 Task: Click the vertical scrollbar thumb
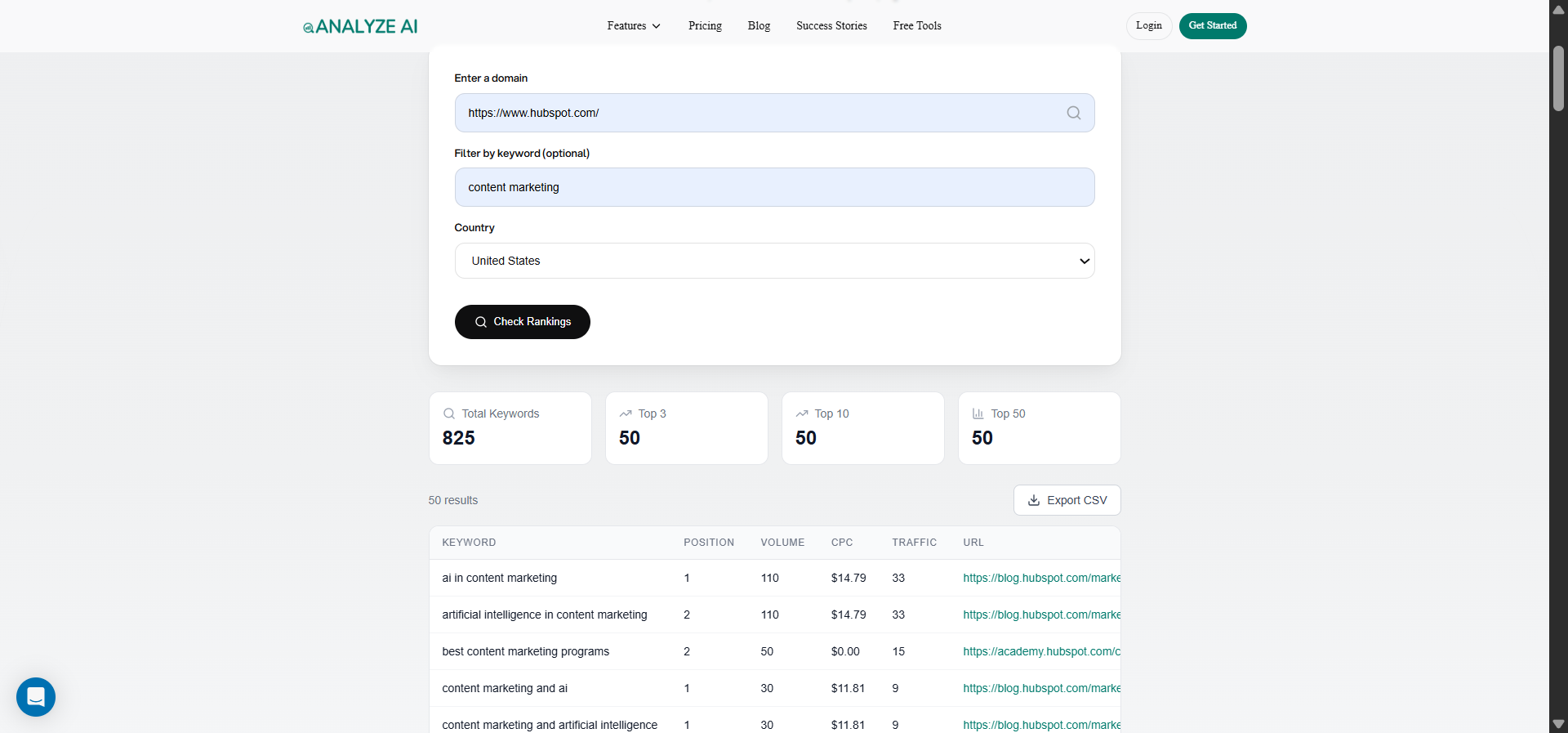click(1558, 78)
